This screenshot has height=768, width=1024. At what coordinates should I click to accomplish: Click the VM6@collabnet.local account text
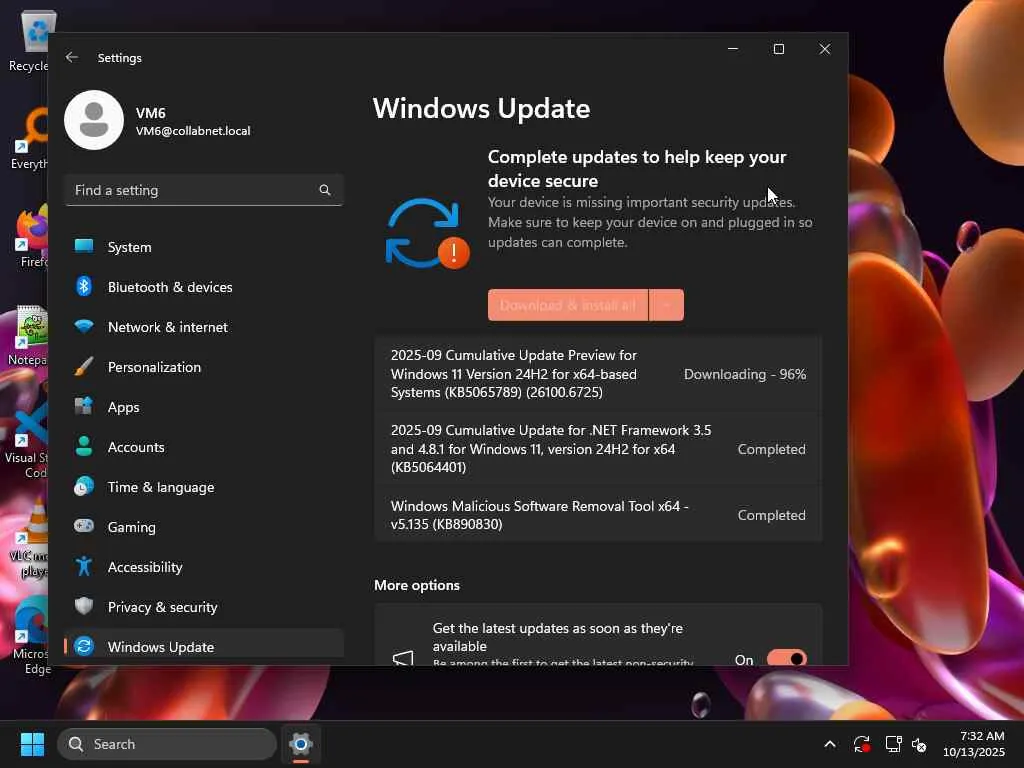(193, 131)
